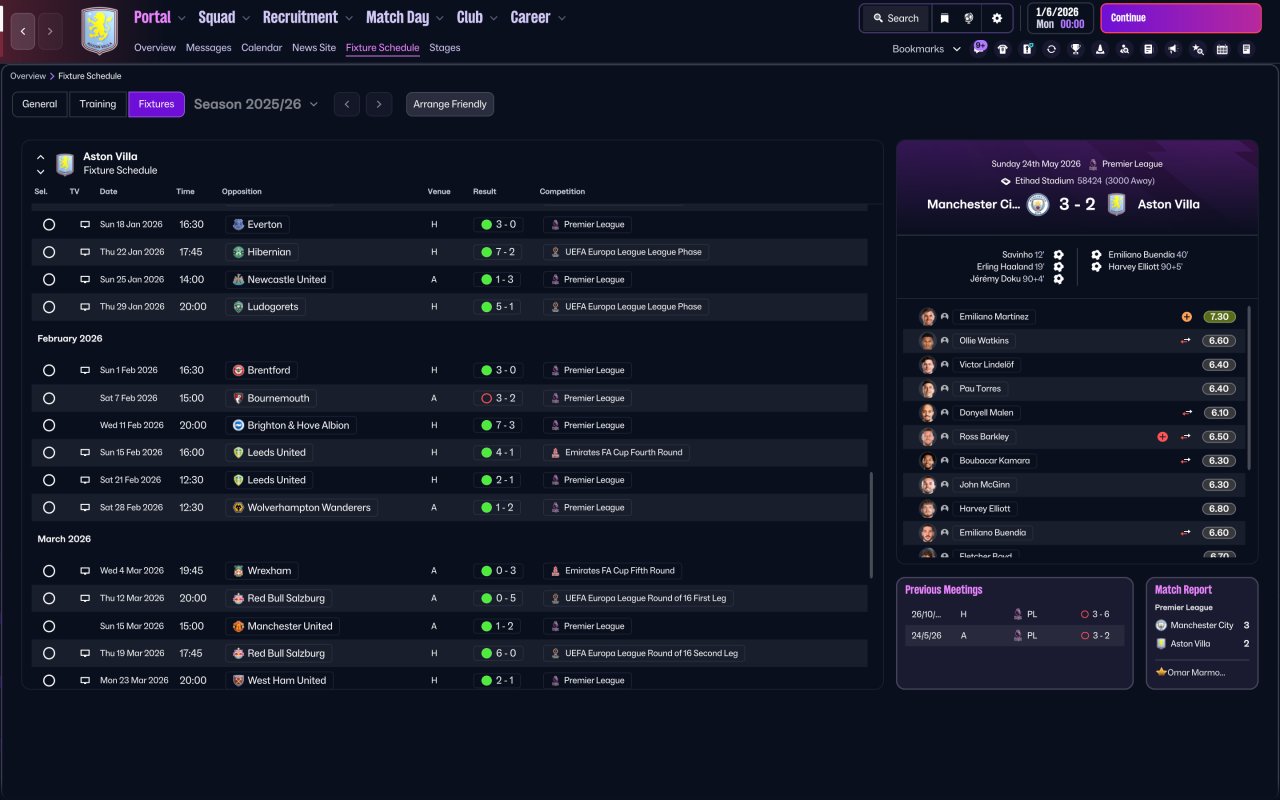Select the West Ham United fixture radio button
The width and height of the screenshot is (1280, 800).
[49, 681]
